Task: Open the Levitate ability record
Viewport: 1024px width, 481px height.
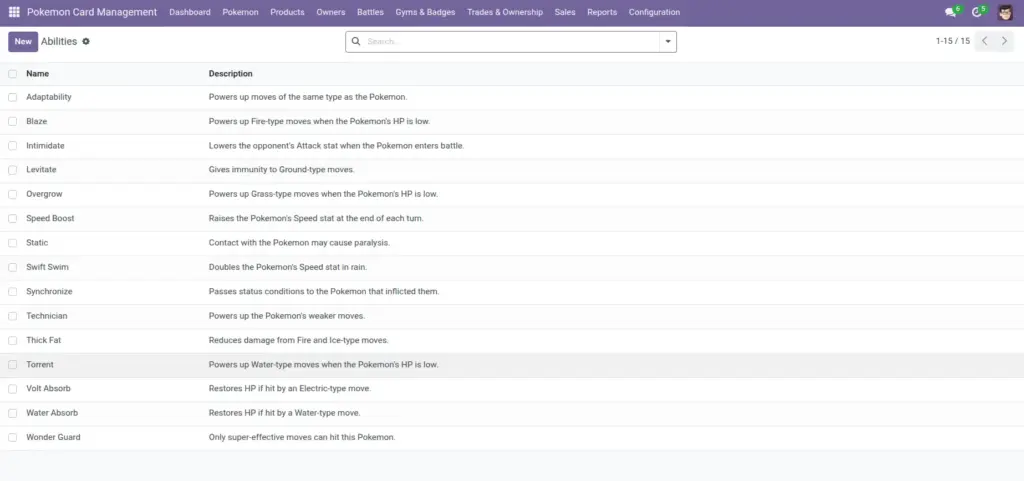Action: (x=41, y=170)
